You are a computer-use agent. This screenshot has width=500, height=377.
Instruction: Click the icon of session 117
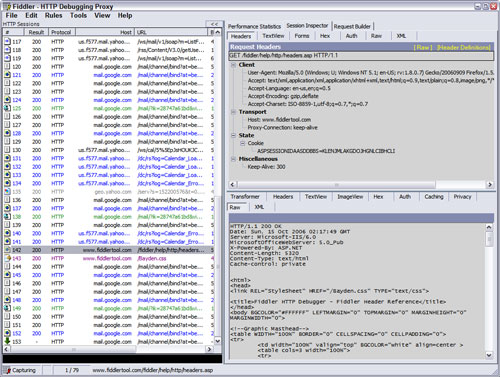coord(7,41)
